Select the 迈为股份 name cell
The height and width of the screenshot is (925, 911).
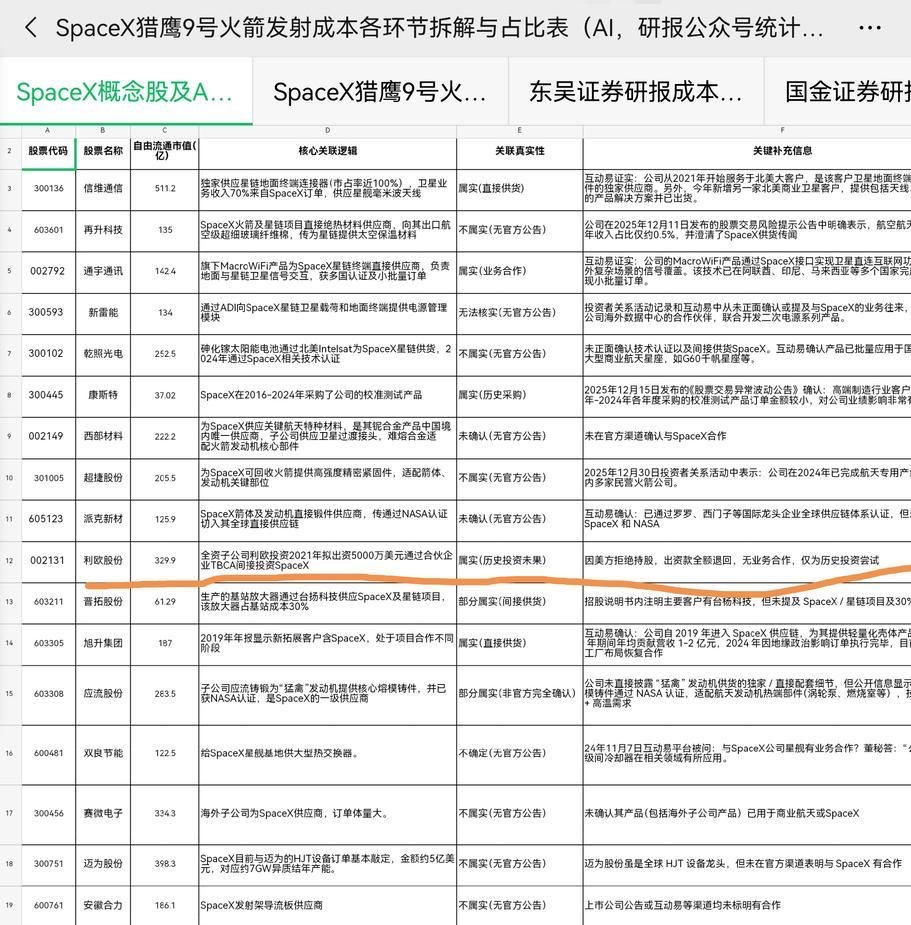[103, 864]
